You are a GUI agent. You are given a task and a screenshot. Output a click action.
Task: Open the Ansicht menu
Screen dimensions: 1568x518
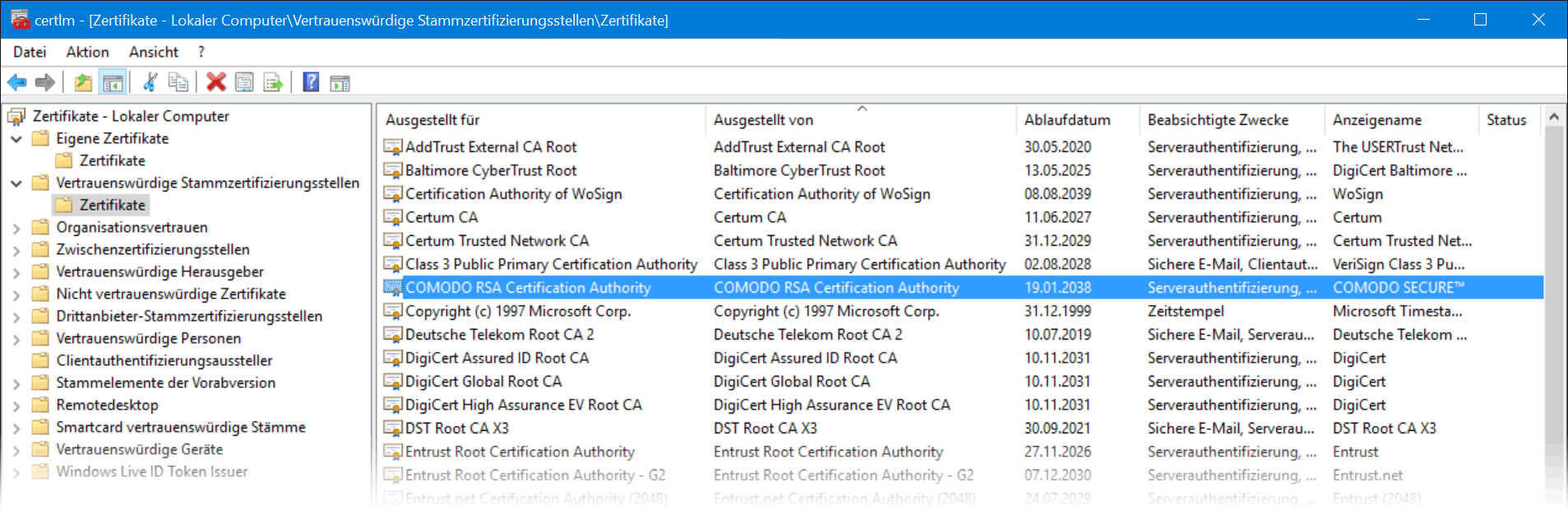153,52
